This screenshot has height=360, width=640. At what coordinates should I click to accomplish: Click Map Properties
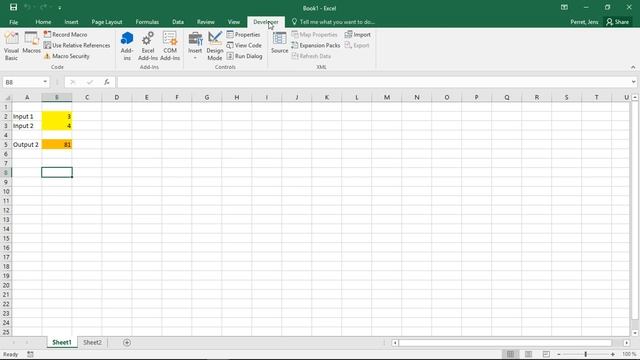pos(314,35)
